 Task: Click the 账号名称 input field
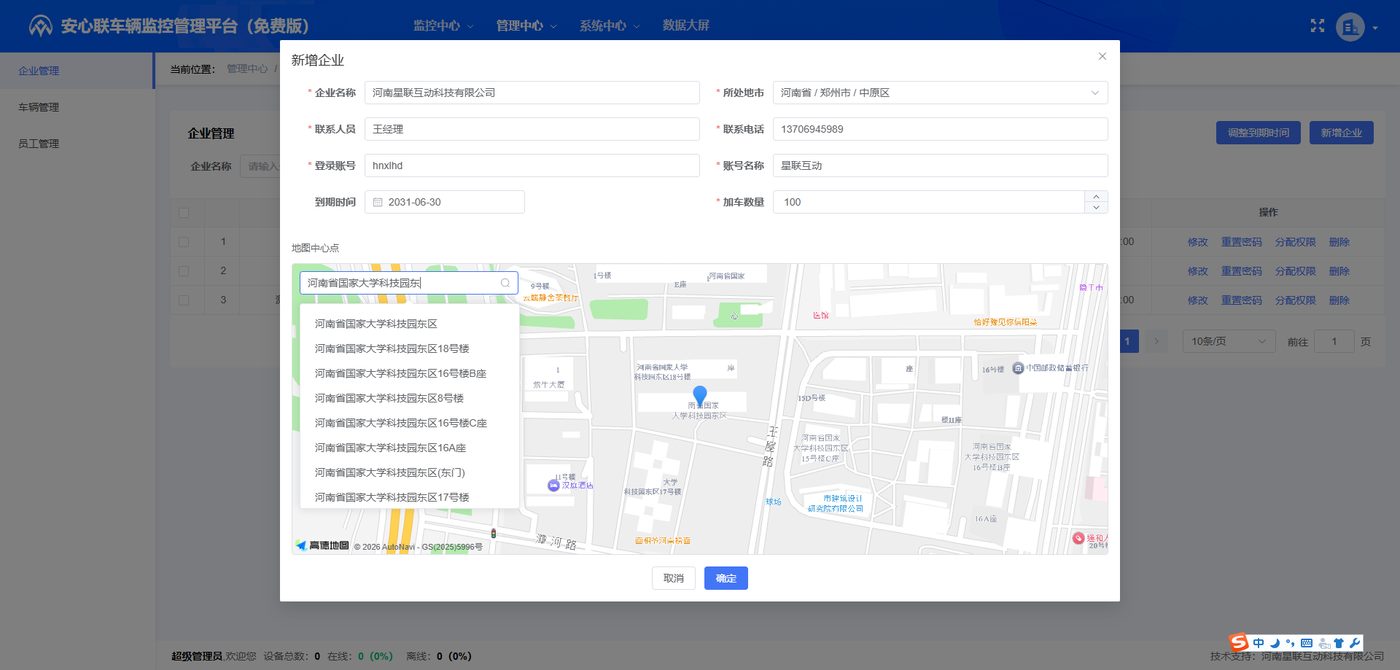pos(940,165)
